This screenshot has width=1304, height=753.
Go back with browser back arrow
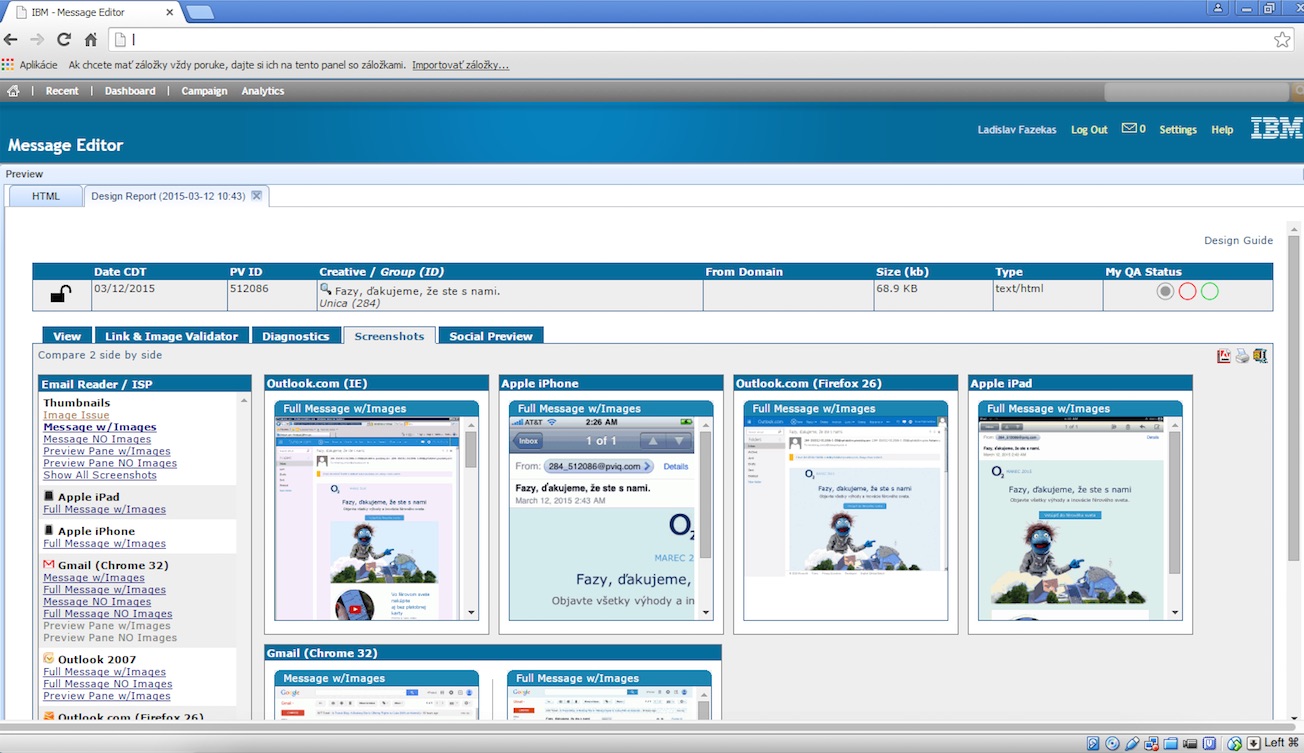tap(11, 40)
